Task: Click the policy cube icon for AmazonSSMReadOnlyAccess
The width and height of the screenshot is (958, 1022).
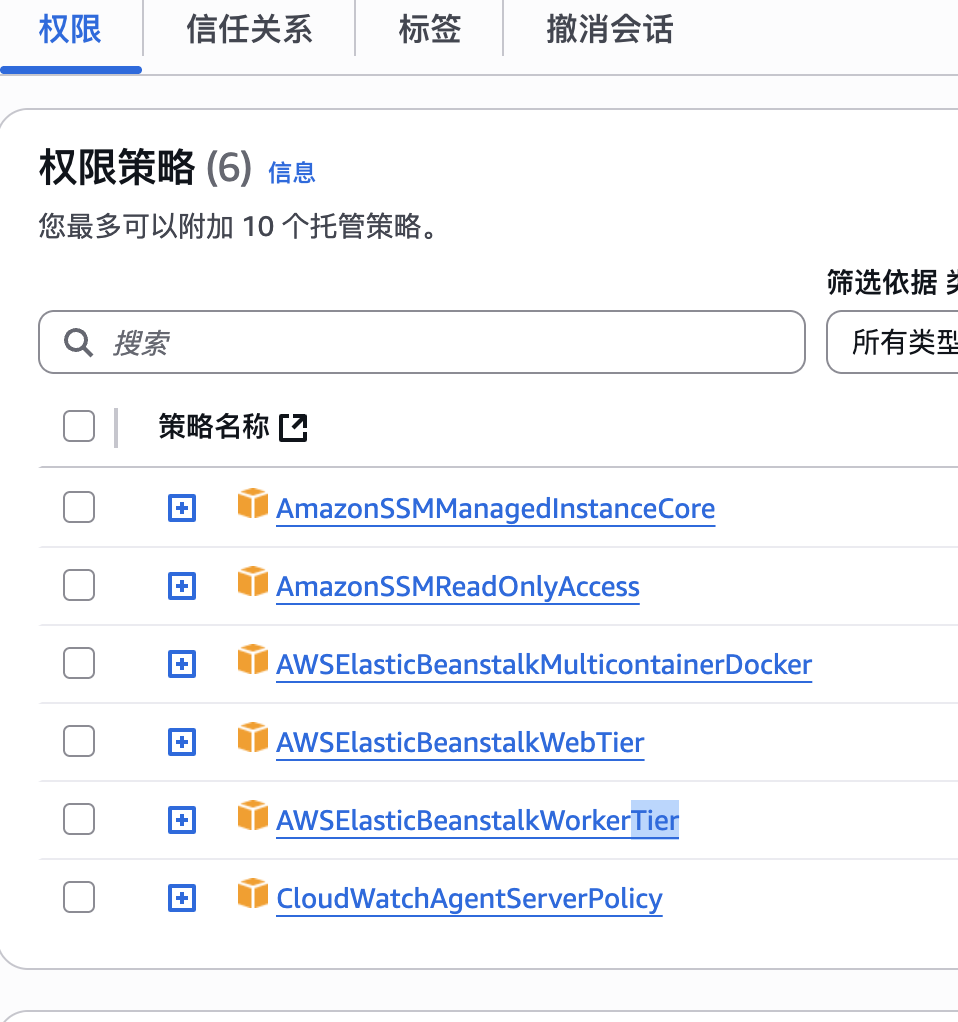Action: point(253,581)
